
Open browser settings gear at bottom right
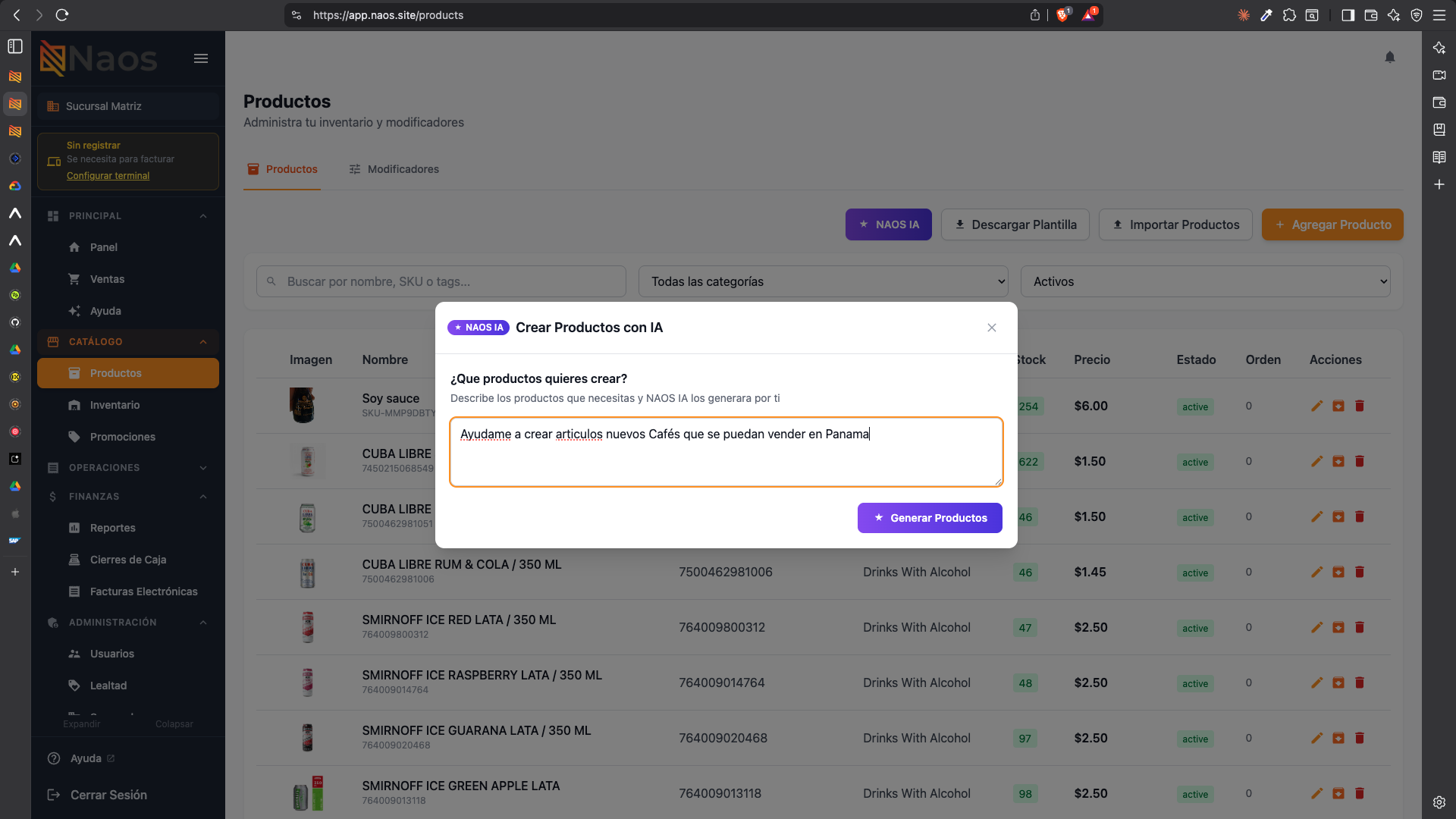point(1439,802)
